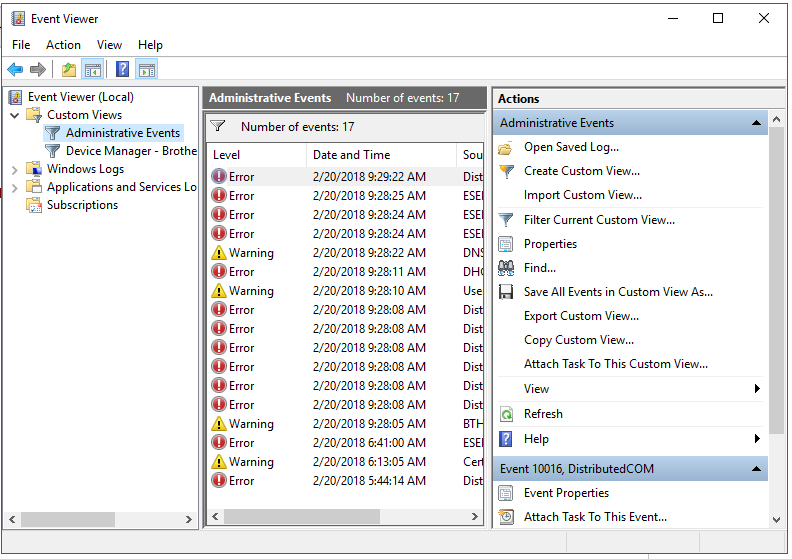
Task: Click the Filter Current Custom View funnel icon
Action: point(506,220)
